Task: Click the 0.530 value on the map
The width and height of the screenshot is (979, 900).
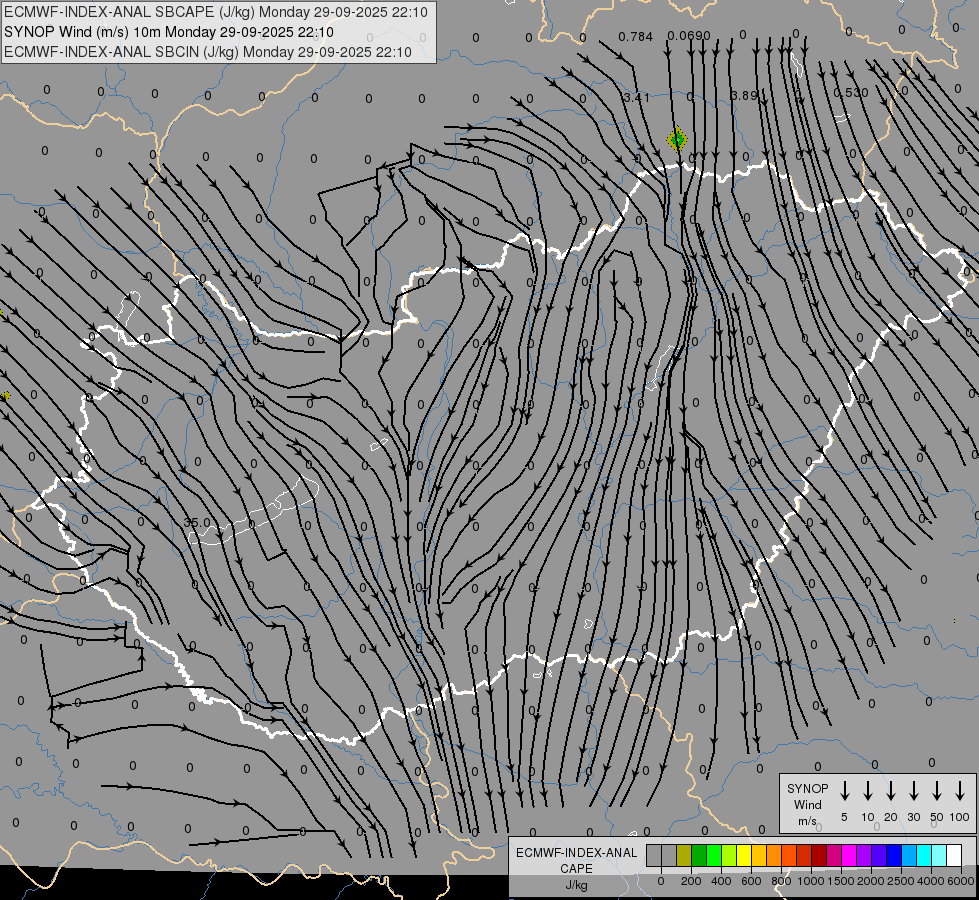Action: 850,92
